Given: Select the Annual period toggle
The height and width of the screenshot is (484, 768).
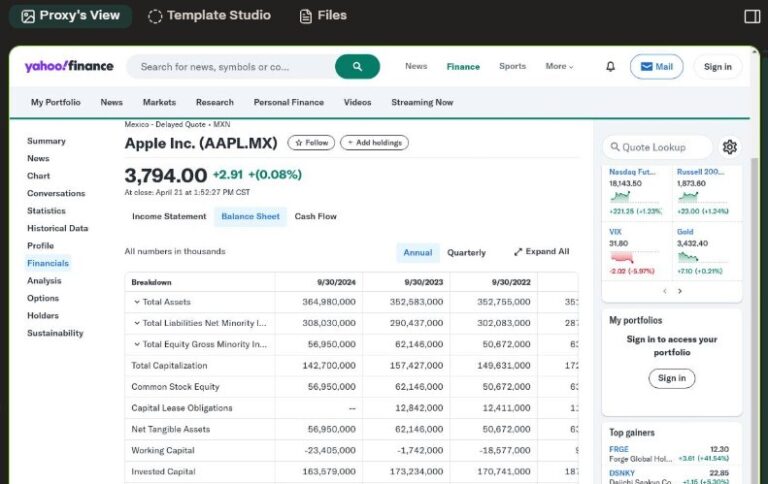Looking at the screenshot, I should tap(418, 253).
